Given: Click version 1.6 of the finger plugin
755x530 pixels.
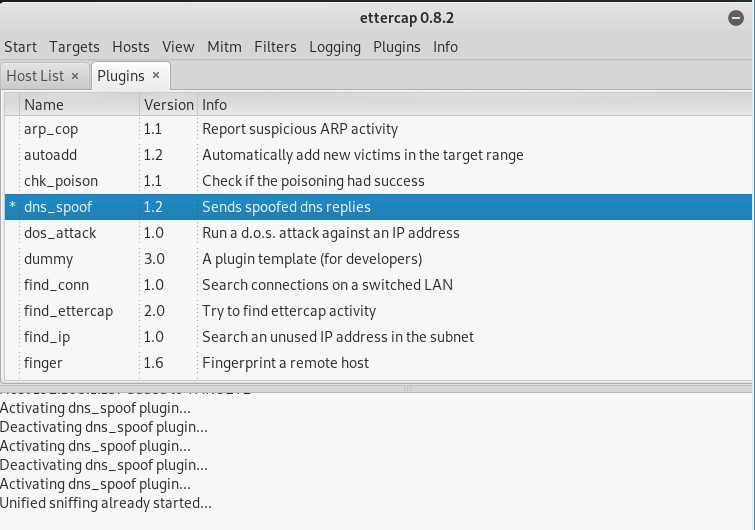Looking at the screenshot, I should click(153, 363).
